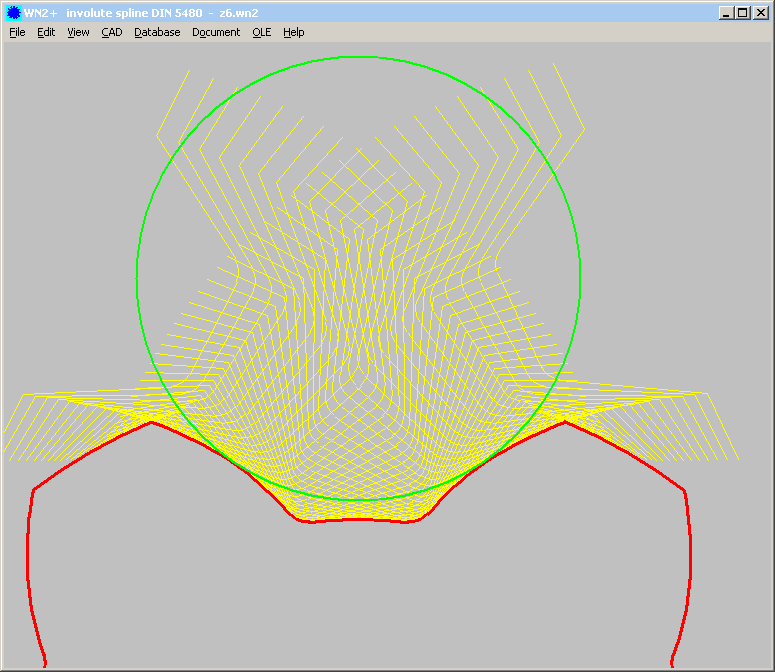
Task: Open the File menu
Action: (x=17, y=32)
